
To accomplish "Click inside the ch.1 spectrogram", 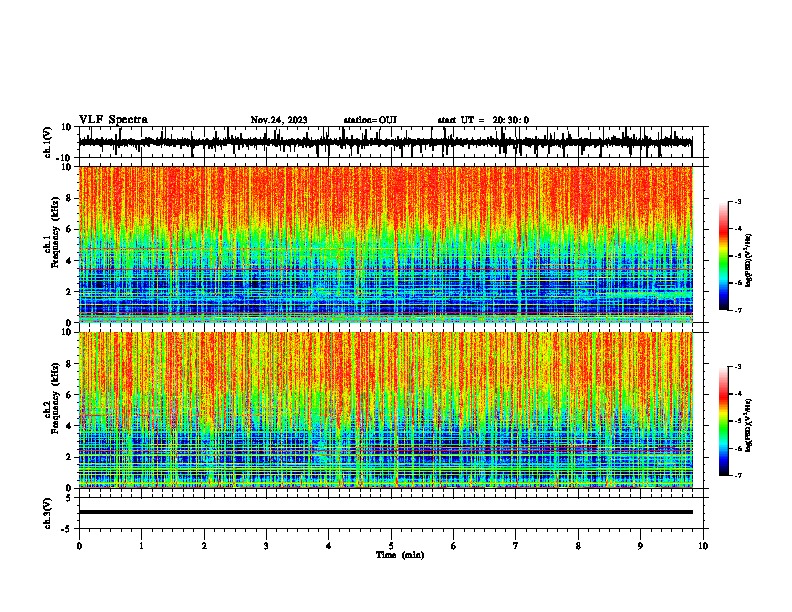I will [x=385, y=244].
